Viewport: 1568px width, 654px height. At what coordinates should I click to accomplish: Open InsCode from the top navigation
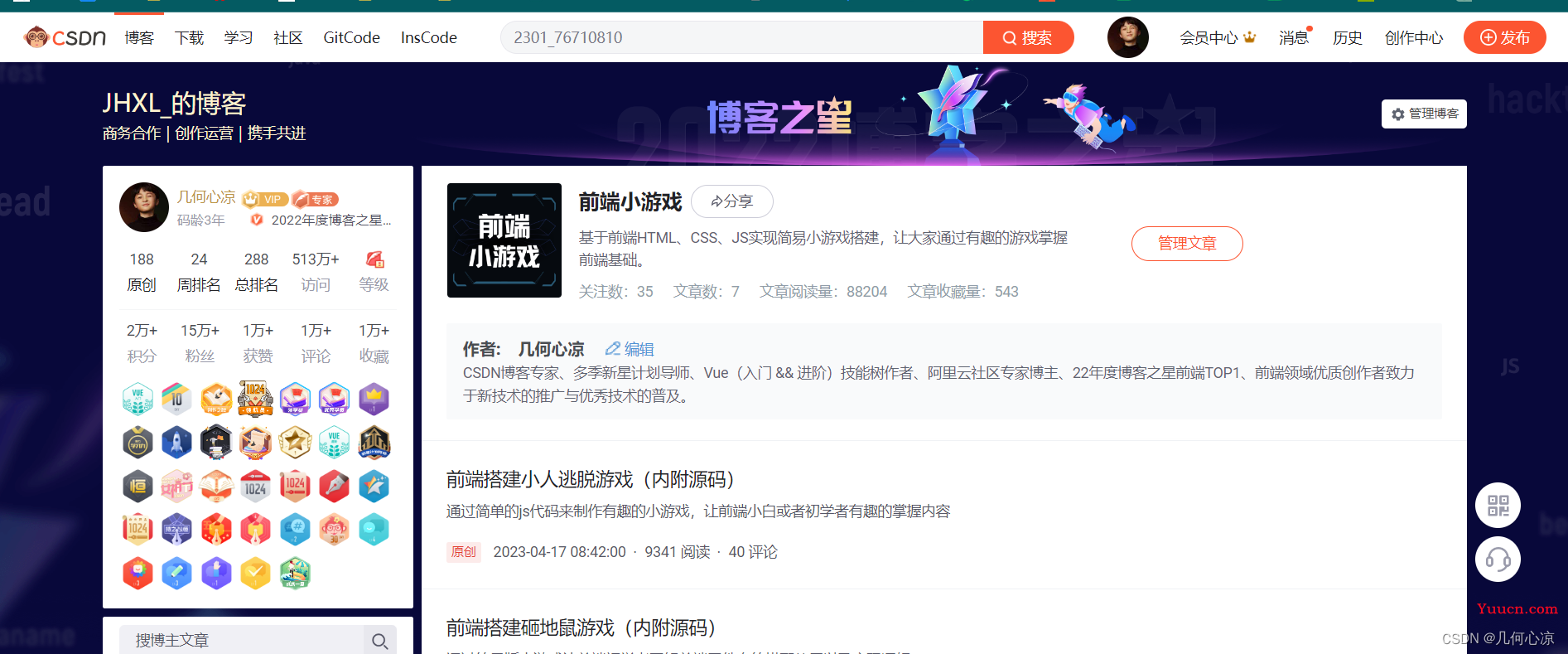[x=429, y=37]
